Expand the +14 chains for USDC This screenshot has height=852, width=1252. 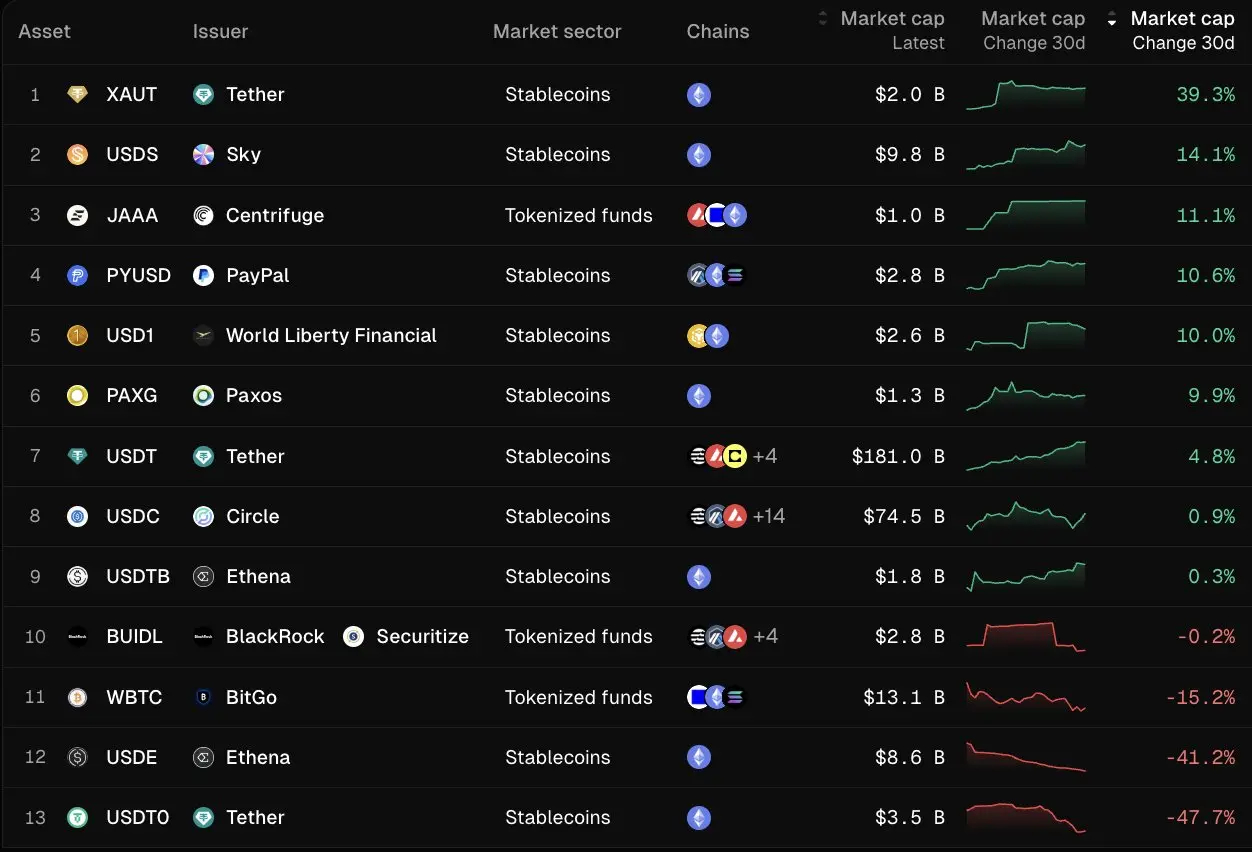[x=769, y=517]
